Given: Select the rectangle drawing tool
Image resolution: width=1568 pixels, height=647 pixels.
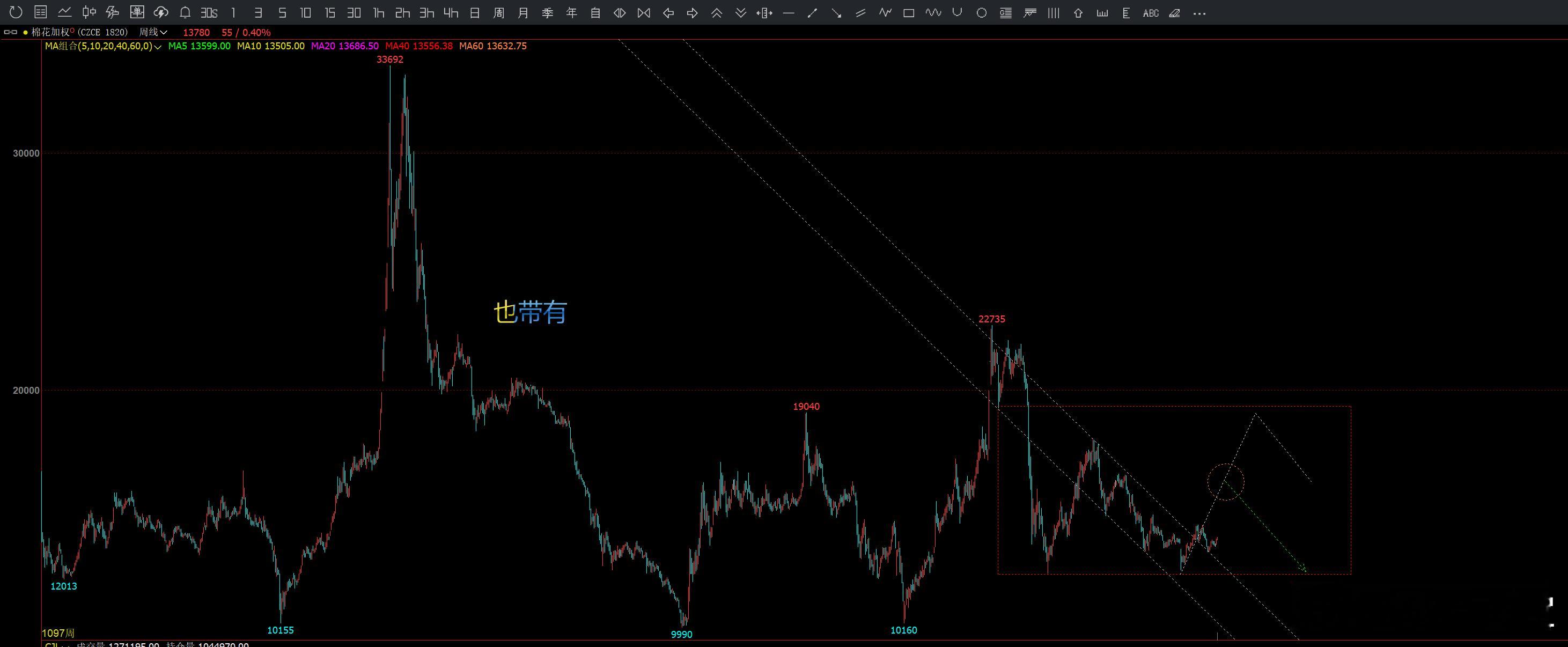Looking at the screenshot, I should pyautogui.click(x=909, y=13).
